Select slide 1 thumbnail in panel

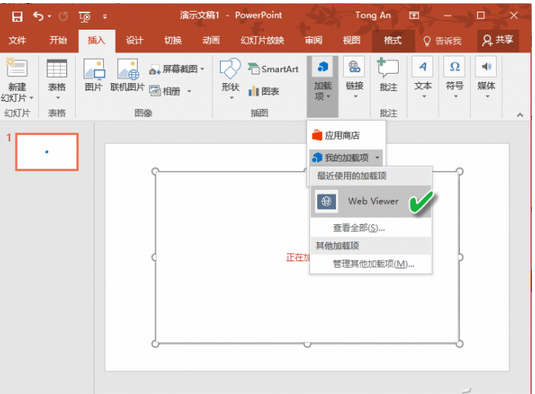(47, 152)
